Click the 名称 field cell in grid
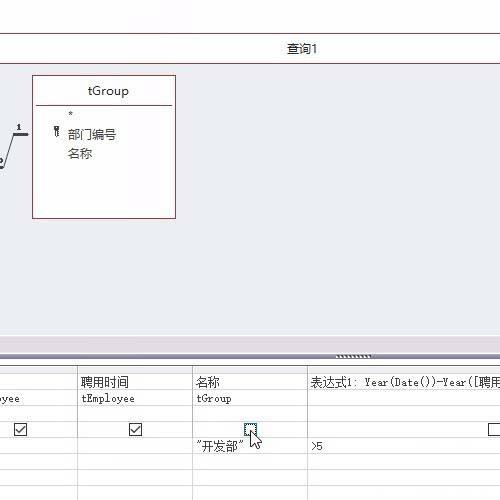500x500 pixels. pyautogui.click(x=250, y=382)
